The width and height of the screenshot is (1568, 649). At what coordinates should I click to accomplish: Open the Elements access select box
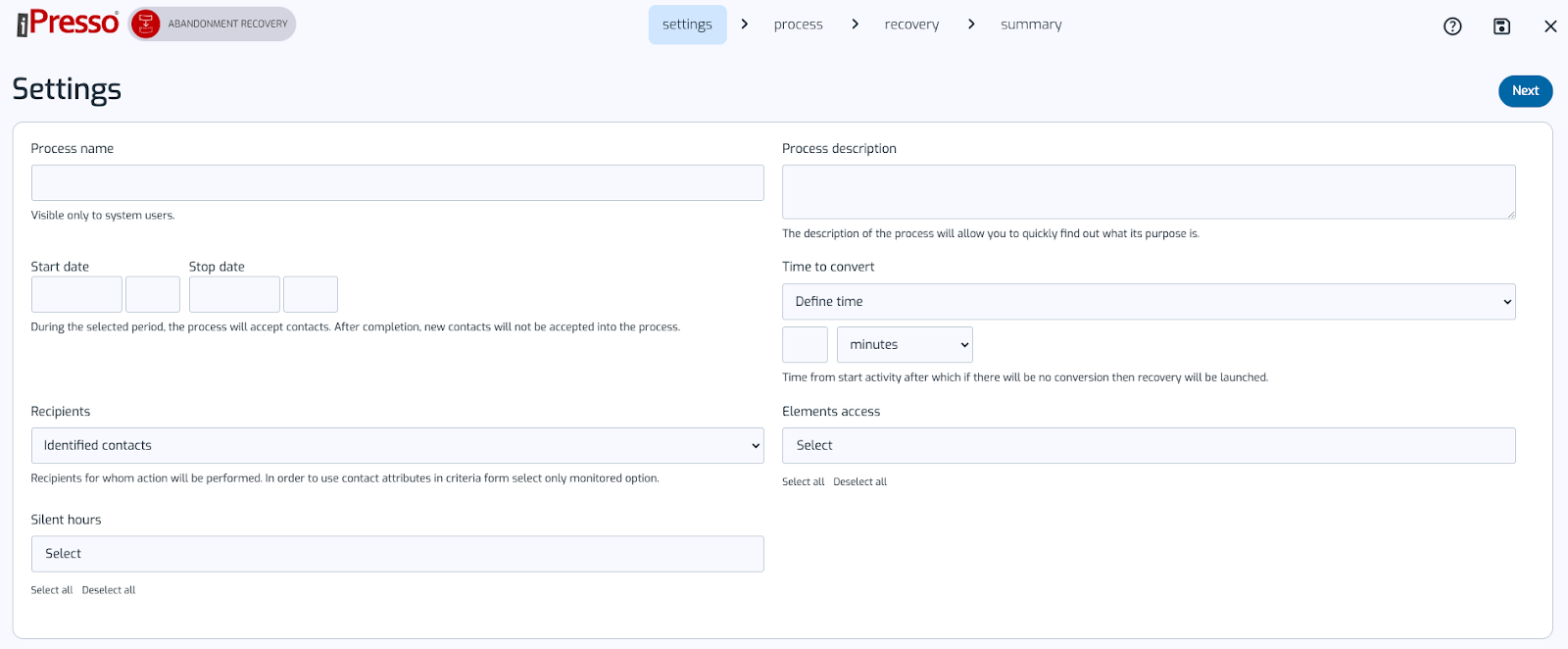[1148, 446]
